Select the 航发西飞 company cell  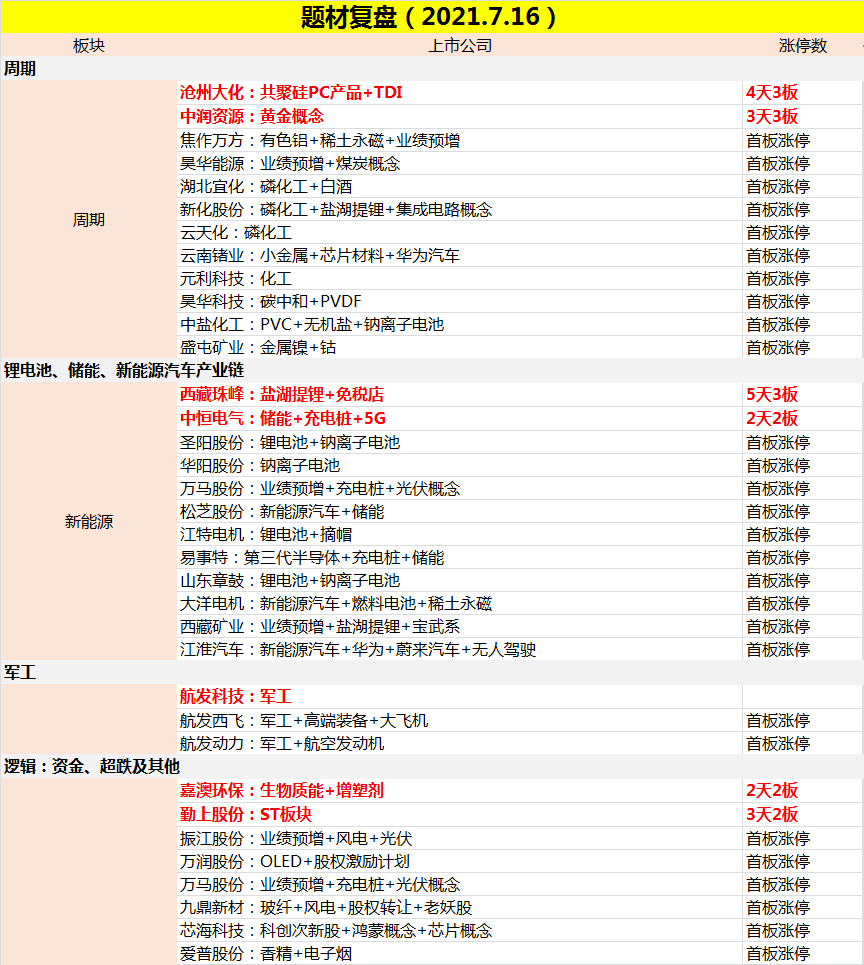459,721
